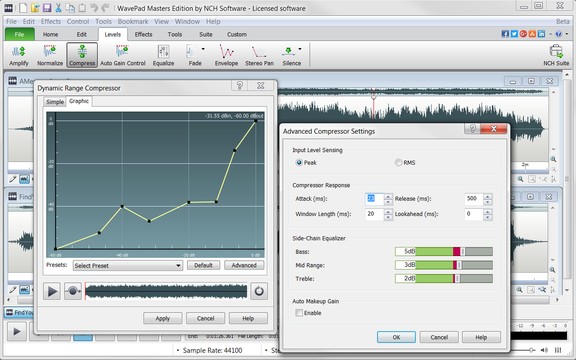Expand the Silence dropdown arrow
Screen dimensions: 576x360
point(300,49)
